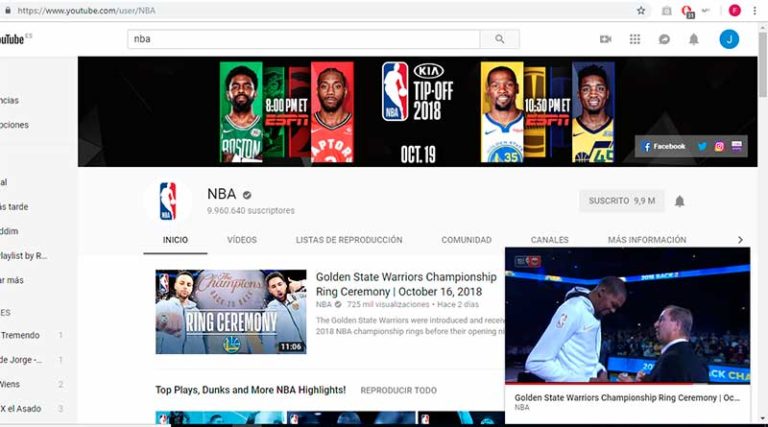This screenshot has height=427, width=768.
Task: Open NBA Facebook link in banner
Action: click(x=664, y=146)
